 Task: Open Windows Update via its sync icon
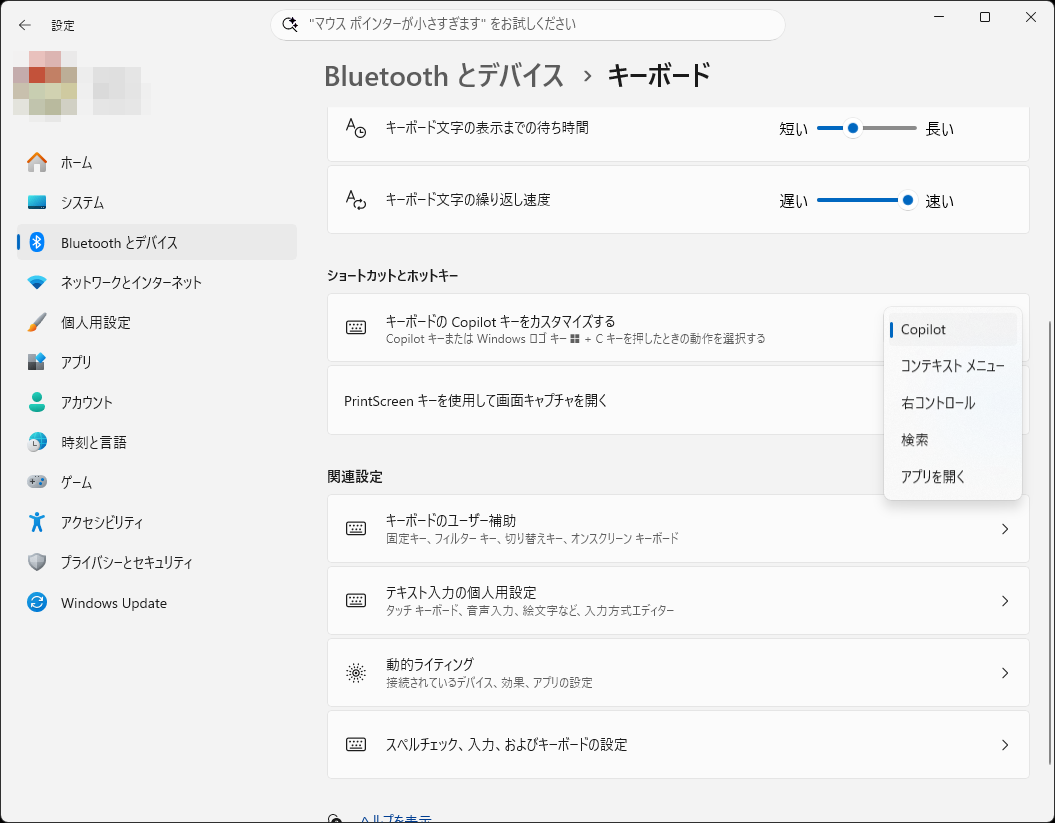pyautogui.click(x=37, y=602)
